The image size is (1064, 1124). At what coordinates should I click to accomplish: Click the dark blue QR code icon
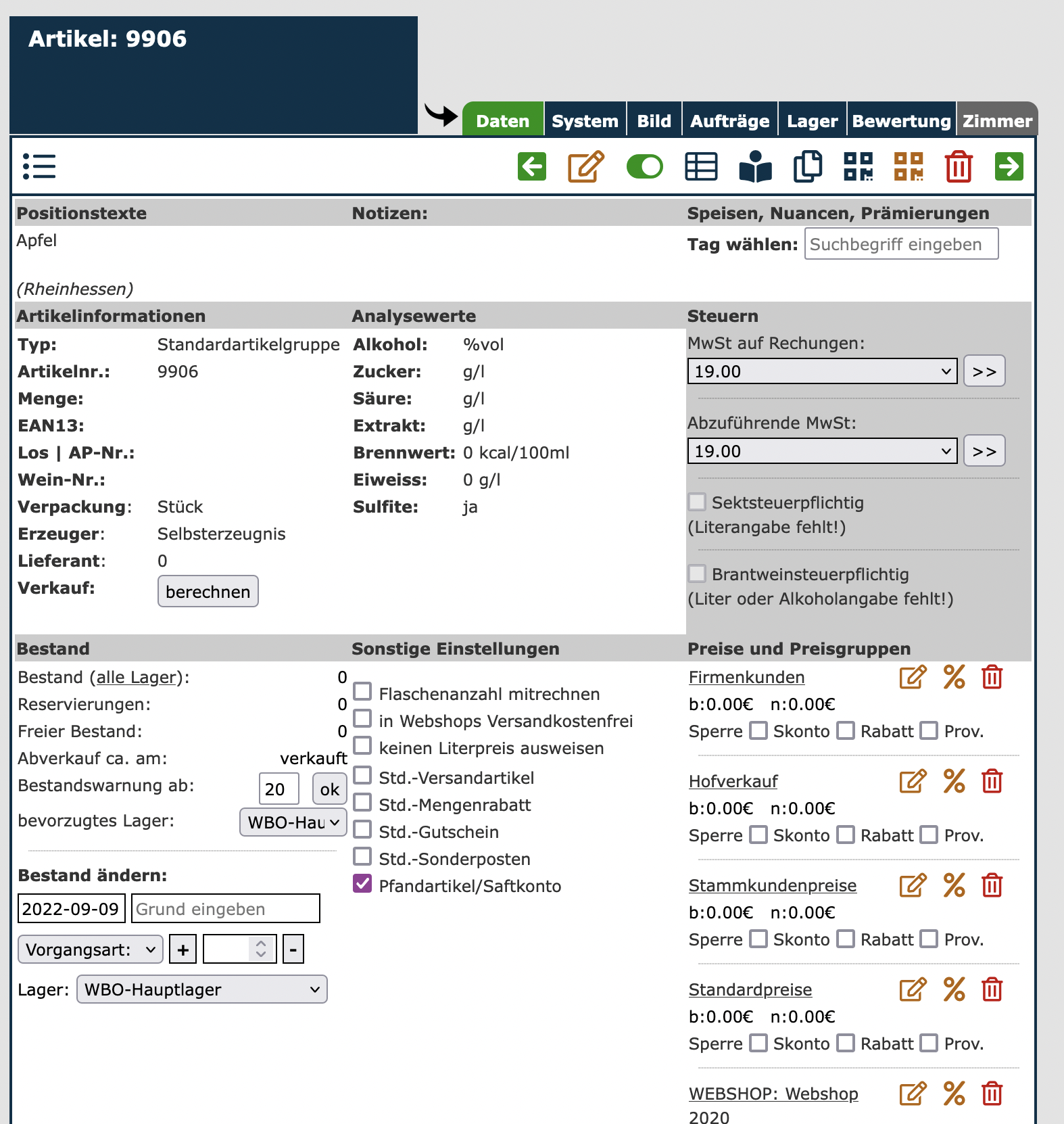(858, 166)
